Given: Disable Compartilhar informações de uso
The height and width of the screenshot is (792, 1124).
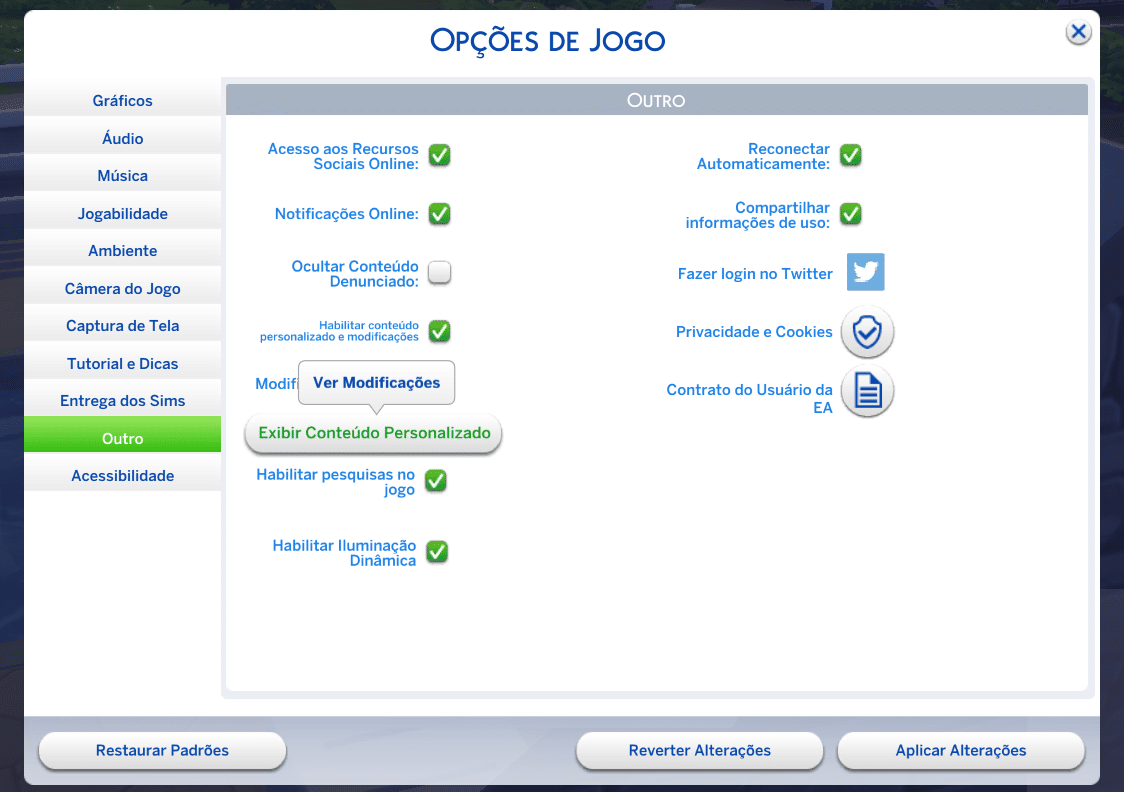Looking at the screenshot, I should 850,214.
